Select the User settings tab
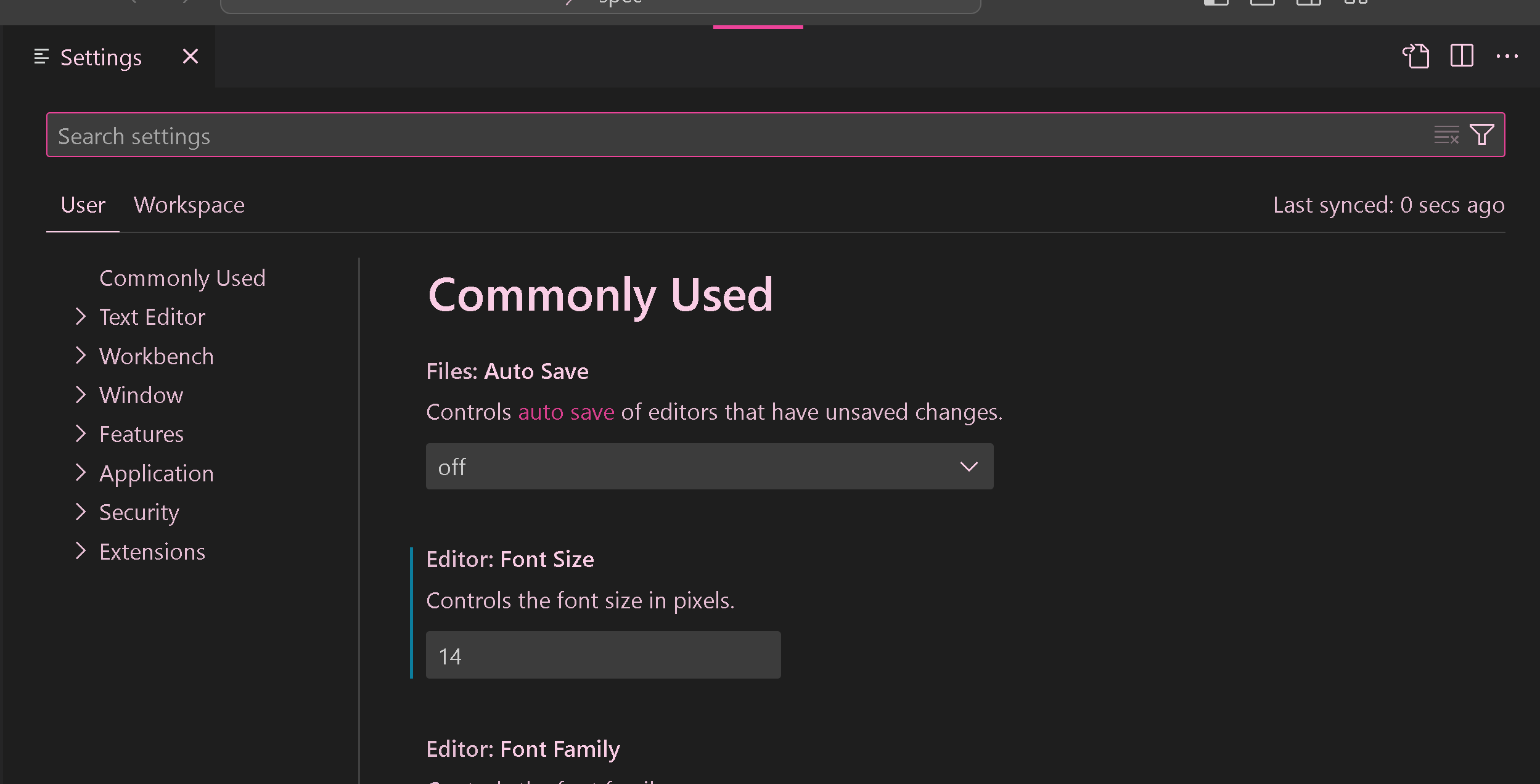The image size is (1540, 784). click(x=83, y=205)
